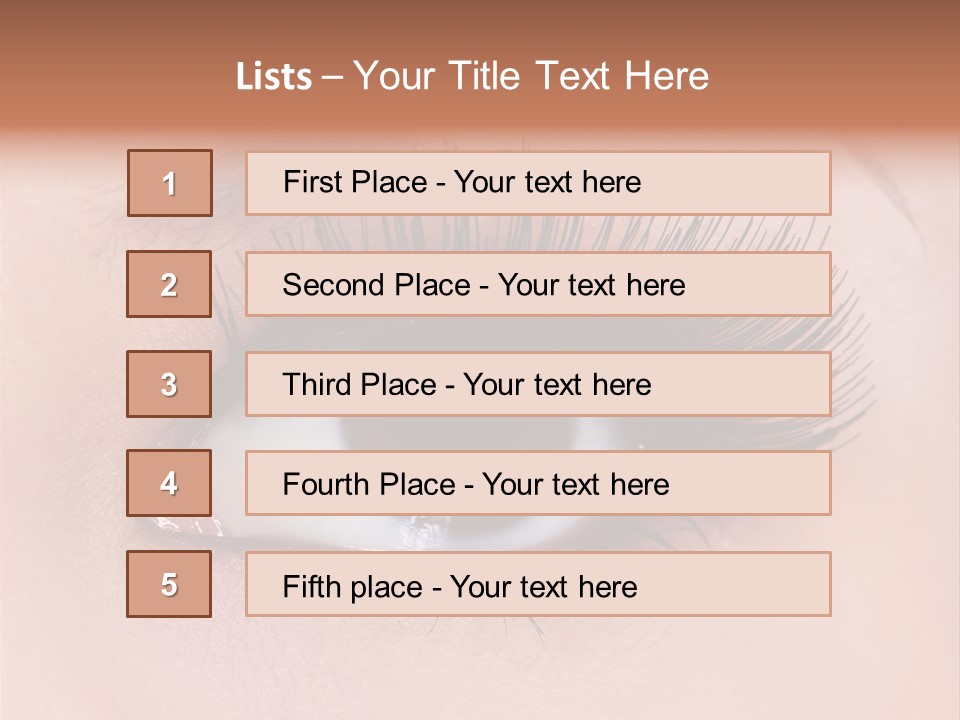Click the bold word "Lists" in title
This screenshot has width=960, height=720.
click(x=274, y=77)
